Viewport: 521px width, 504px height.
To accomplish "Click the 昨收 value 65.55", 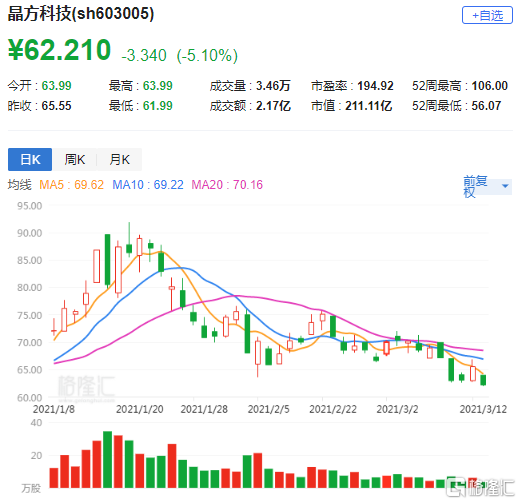I will pos(56,106).
